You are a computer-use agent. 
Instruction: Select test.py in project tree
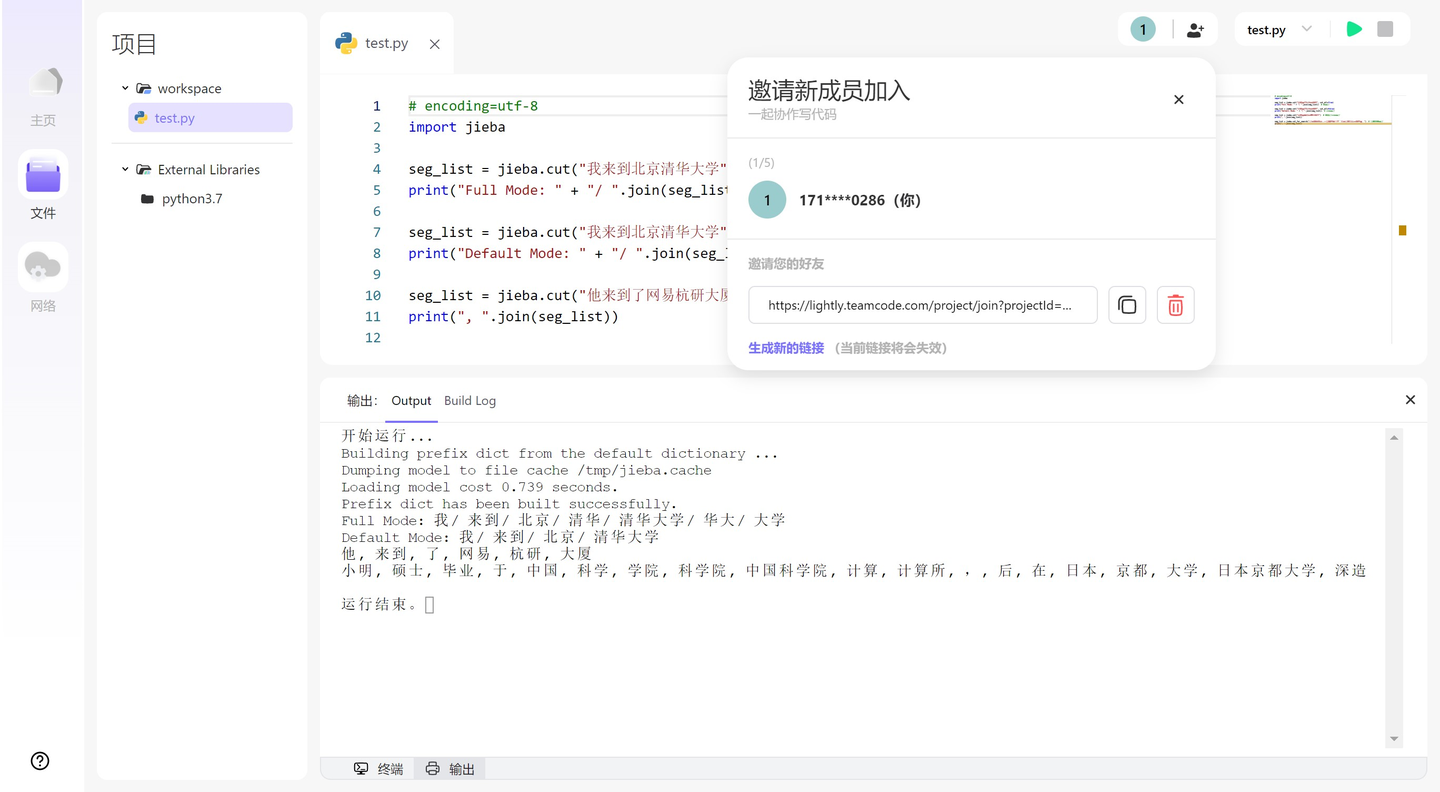(x=210, y=118)
